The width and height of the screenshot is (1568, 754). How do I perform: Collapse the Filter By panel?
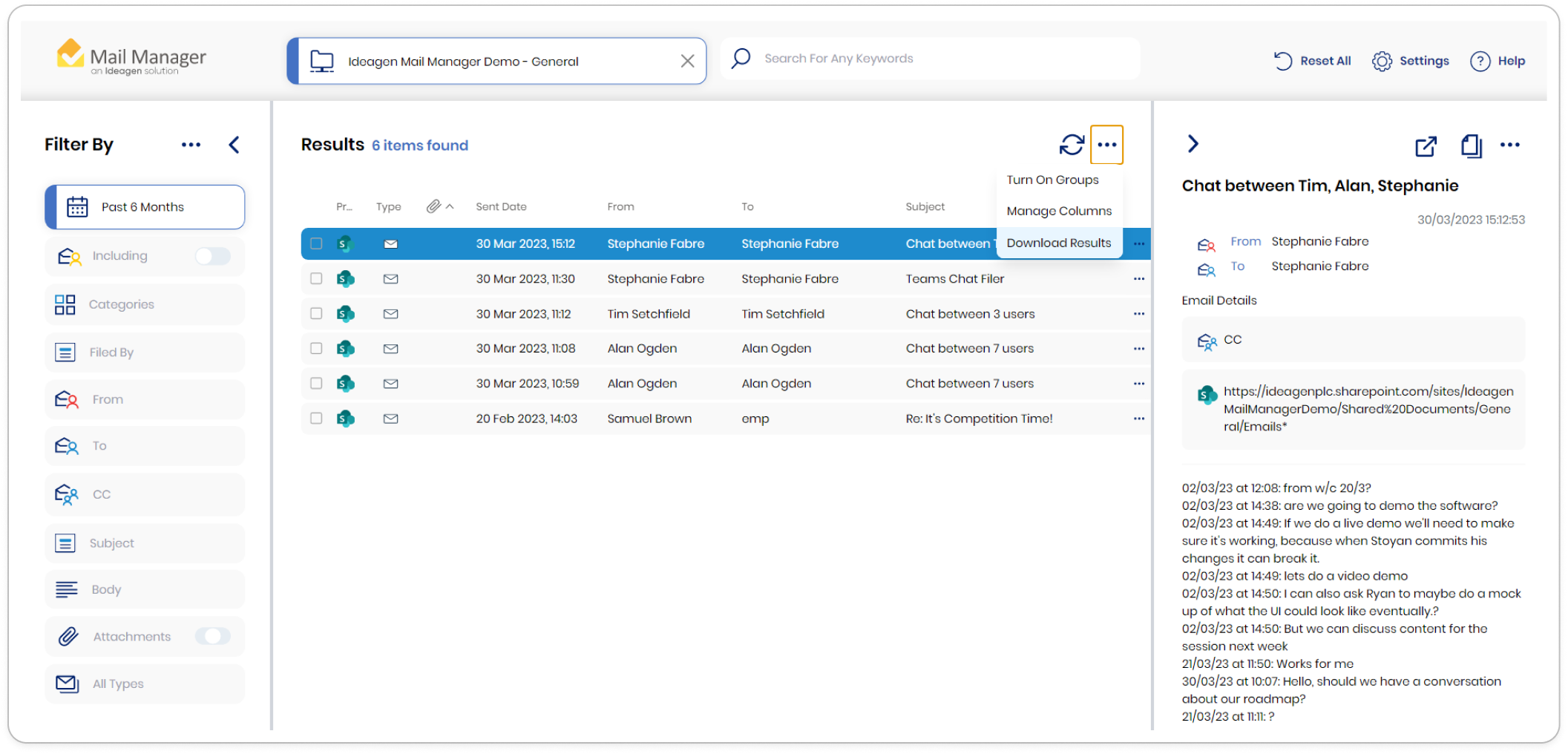point(234,145)
